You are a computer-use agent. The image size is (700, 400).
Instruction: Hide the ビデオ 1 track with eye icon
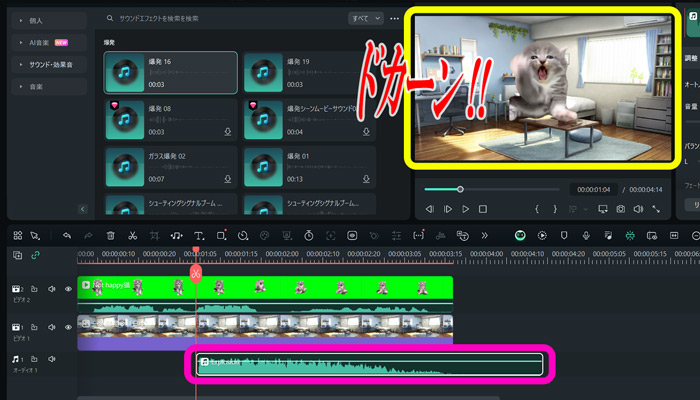coord(68,327)
